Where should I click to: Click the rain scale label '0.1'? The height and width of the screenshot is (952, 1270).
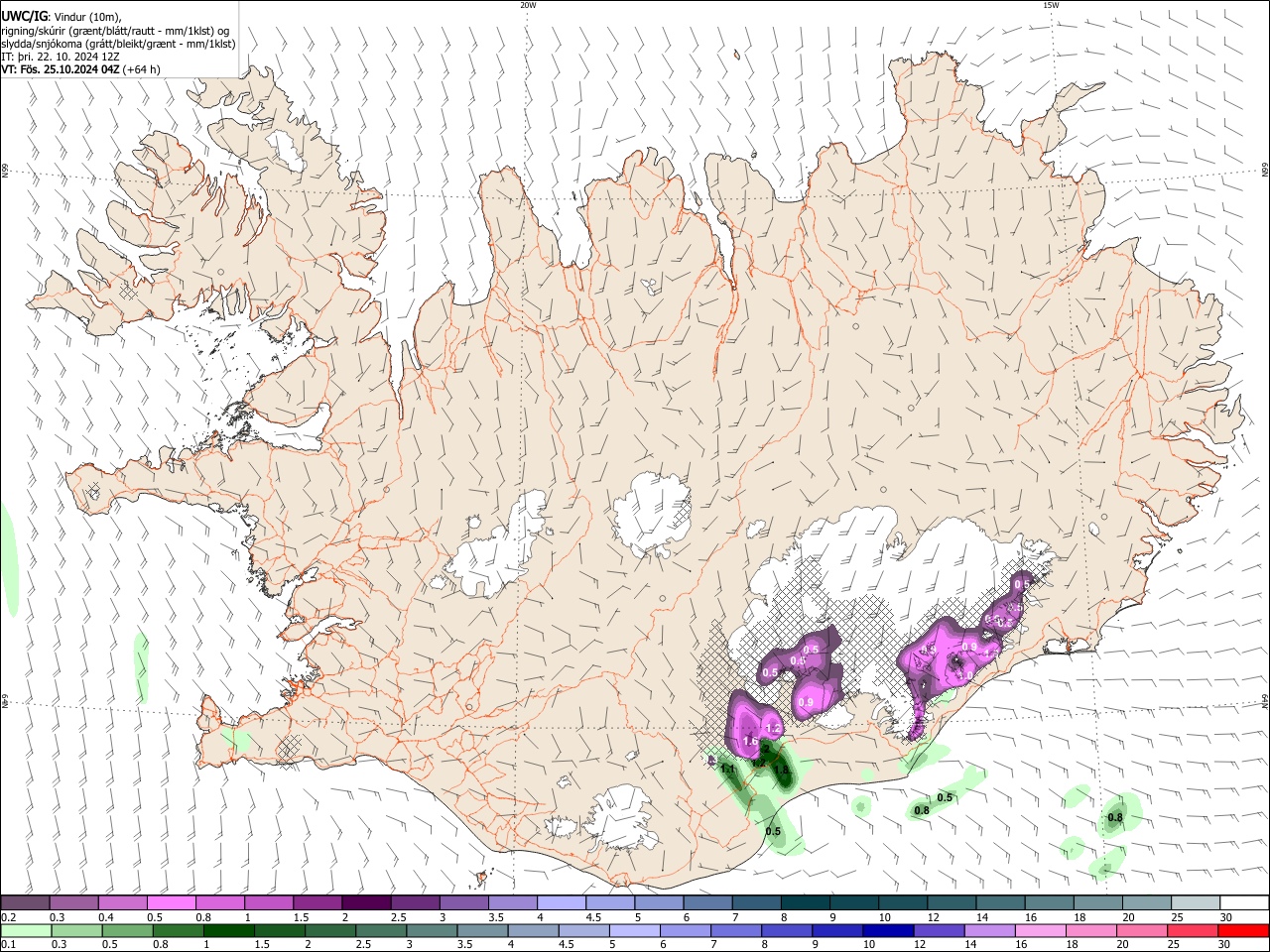pos(8,945)
